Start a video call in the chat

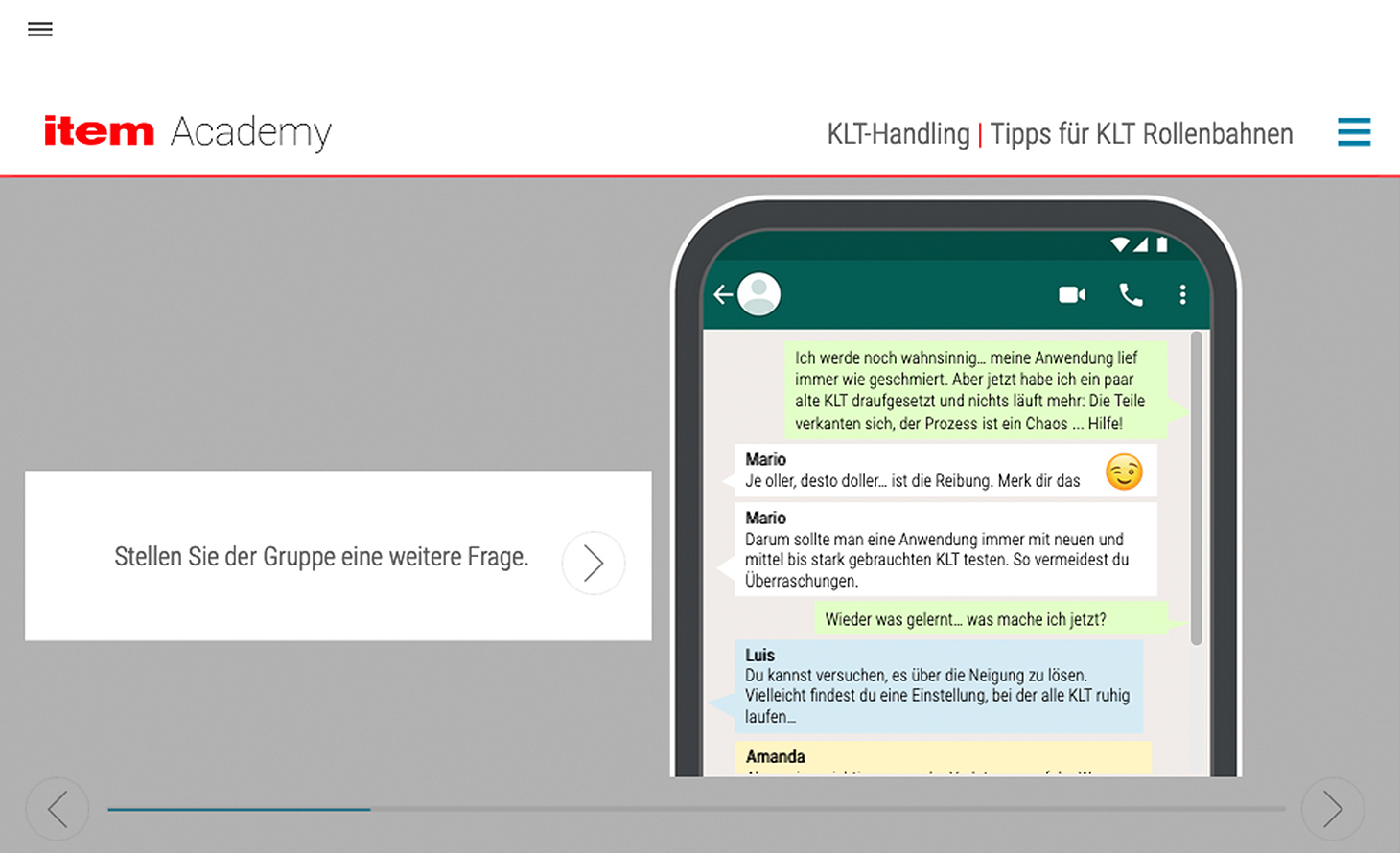[1072, 294]
